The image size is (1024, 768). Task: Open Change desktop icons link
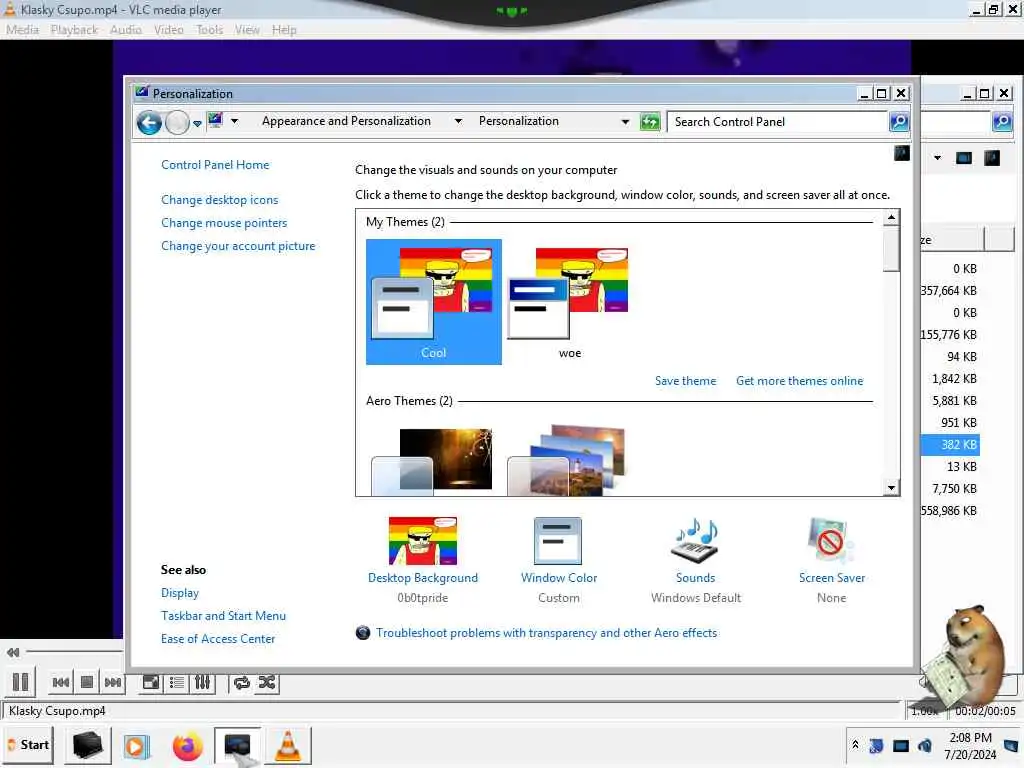point(219,200)
